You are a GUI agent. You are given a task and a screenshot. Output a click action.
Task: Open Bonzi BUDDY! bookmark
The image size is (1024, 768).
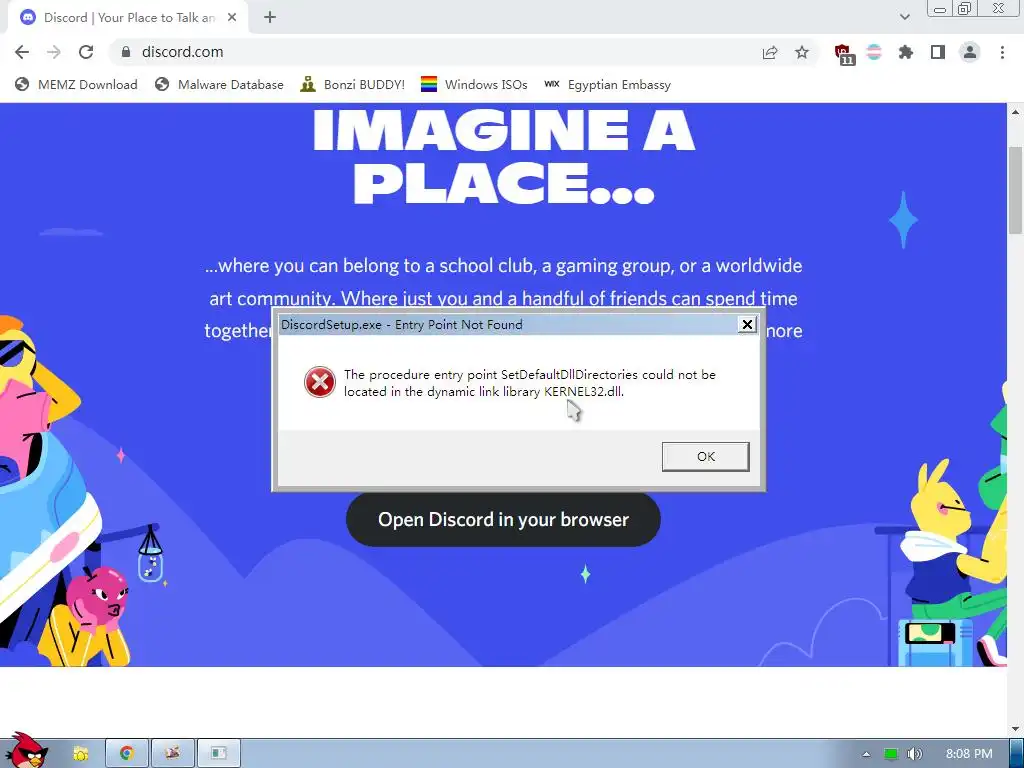[353, 84]
